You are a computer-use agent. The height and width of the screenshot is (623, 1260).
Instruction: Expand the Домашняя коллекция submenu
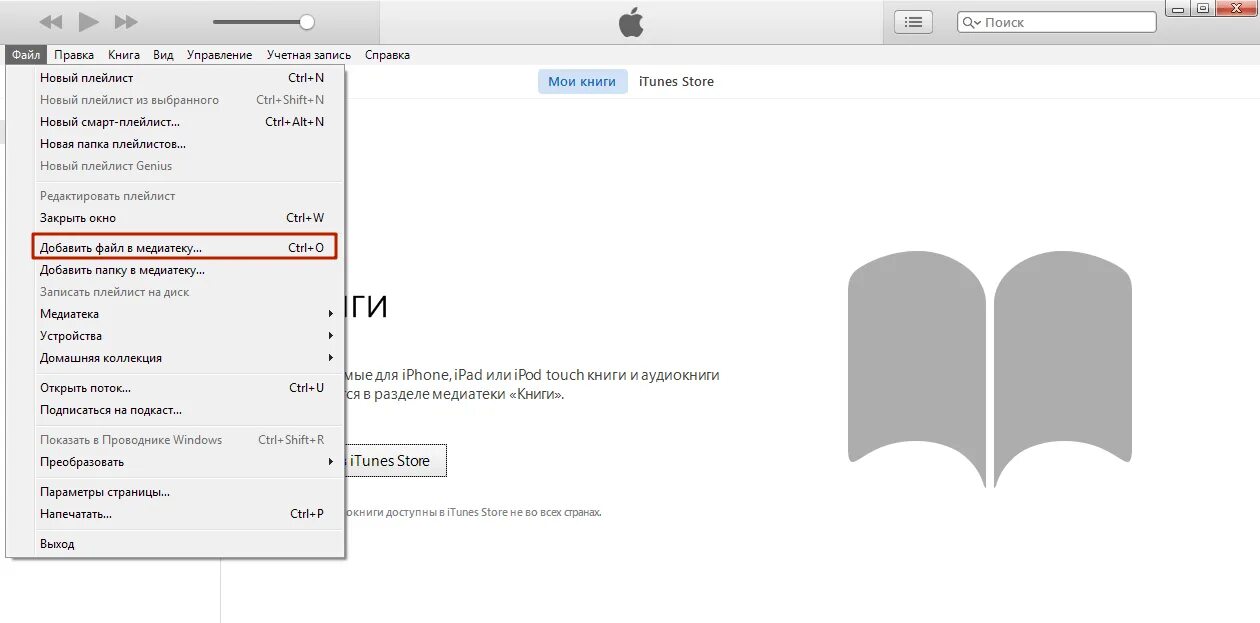[188, 358]
